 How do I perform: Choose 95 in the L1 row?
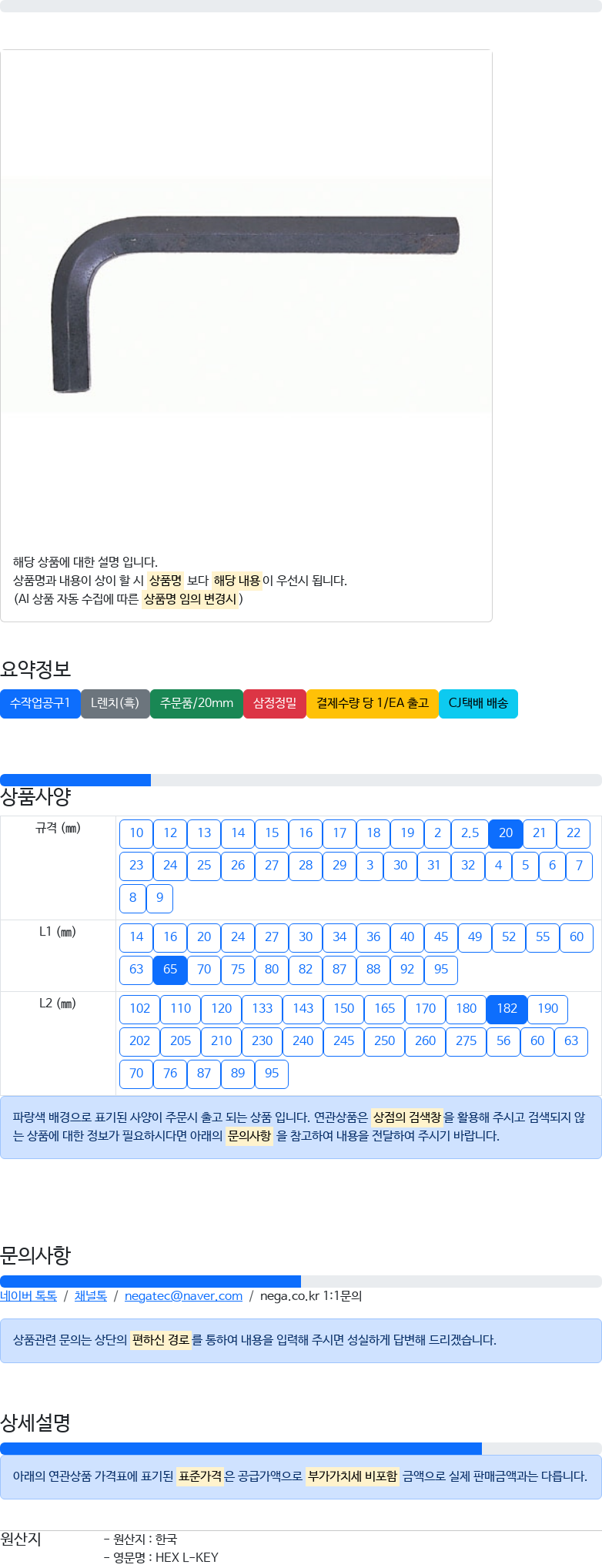(441, 970)
